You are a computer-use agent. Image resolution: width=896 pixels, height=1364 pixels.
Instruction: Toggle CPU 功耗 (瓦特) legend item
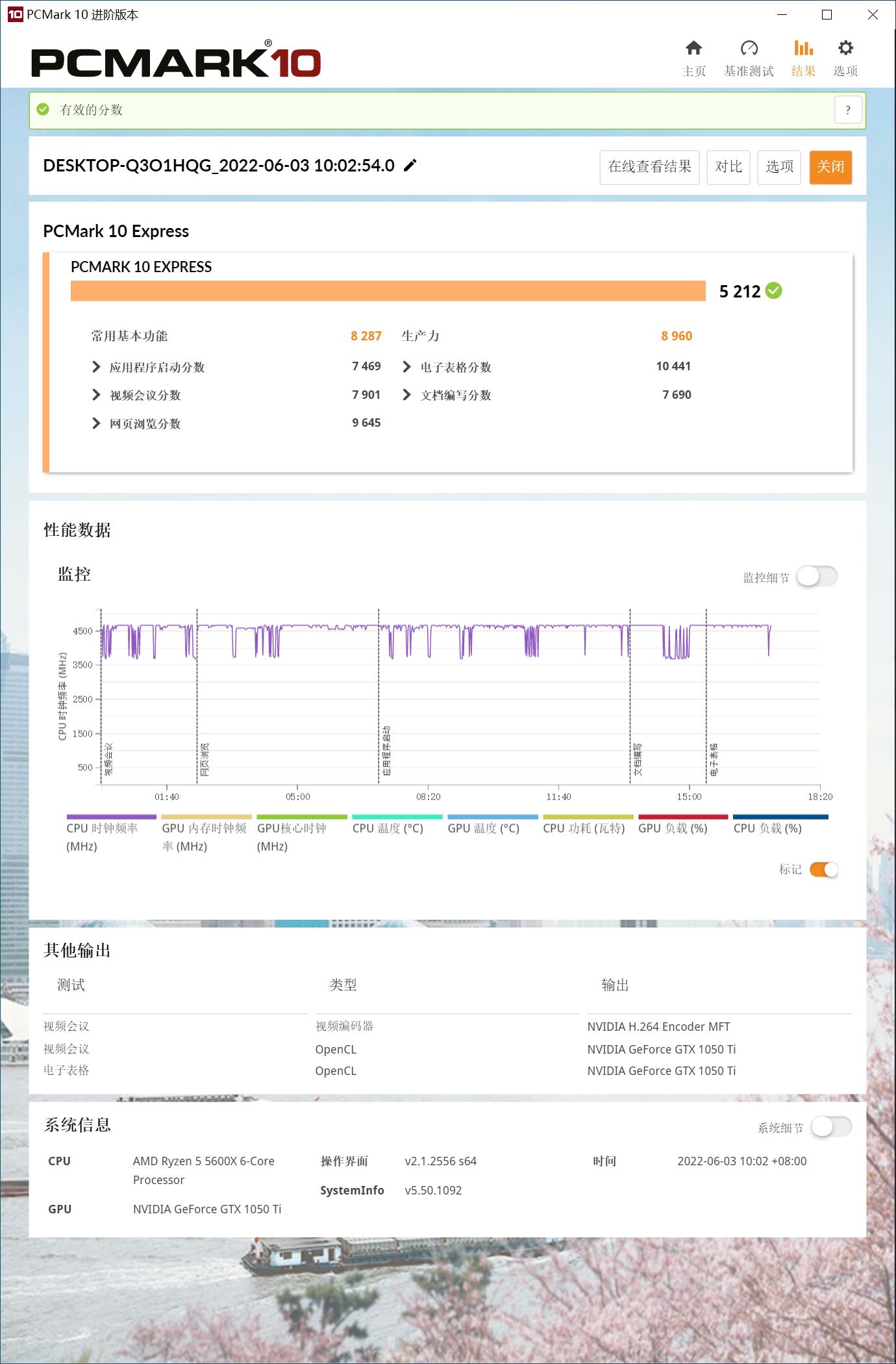588,825
